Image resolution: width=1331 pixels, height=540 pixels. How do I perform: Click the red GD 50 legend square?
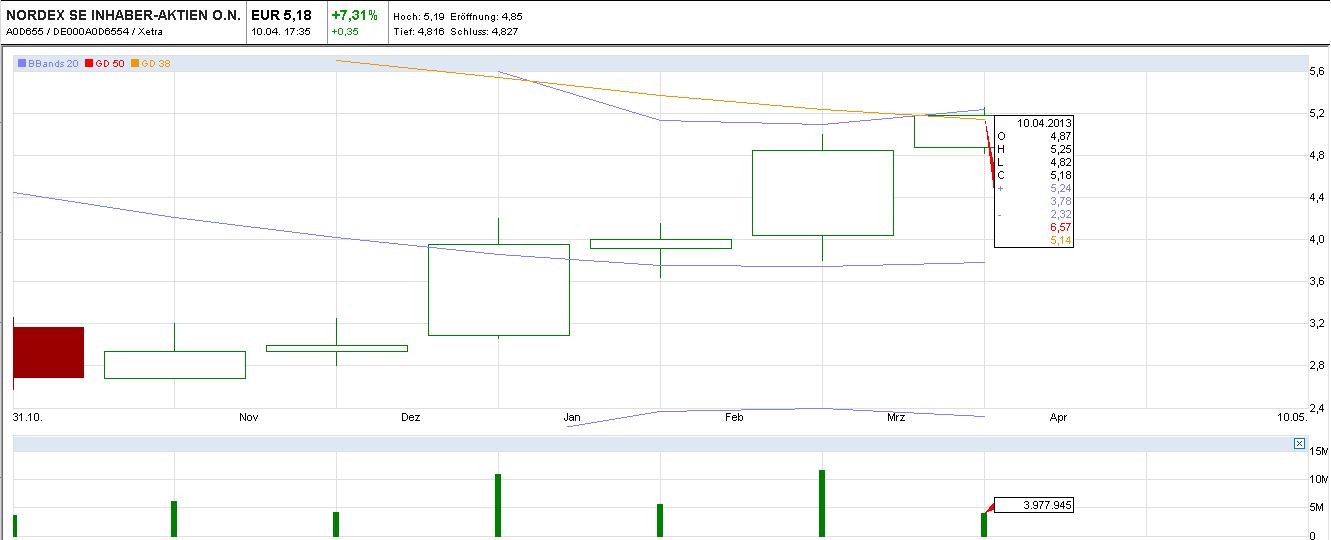coord(88,64)
